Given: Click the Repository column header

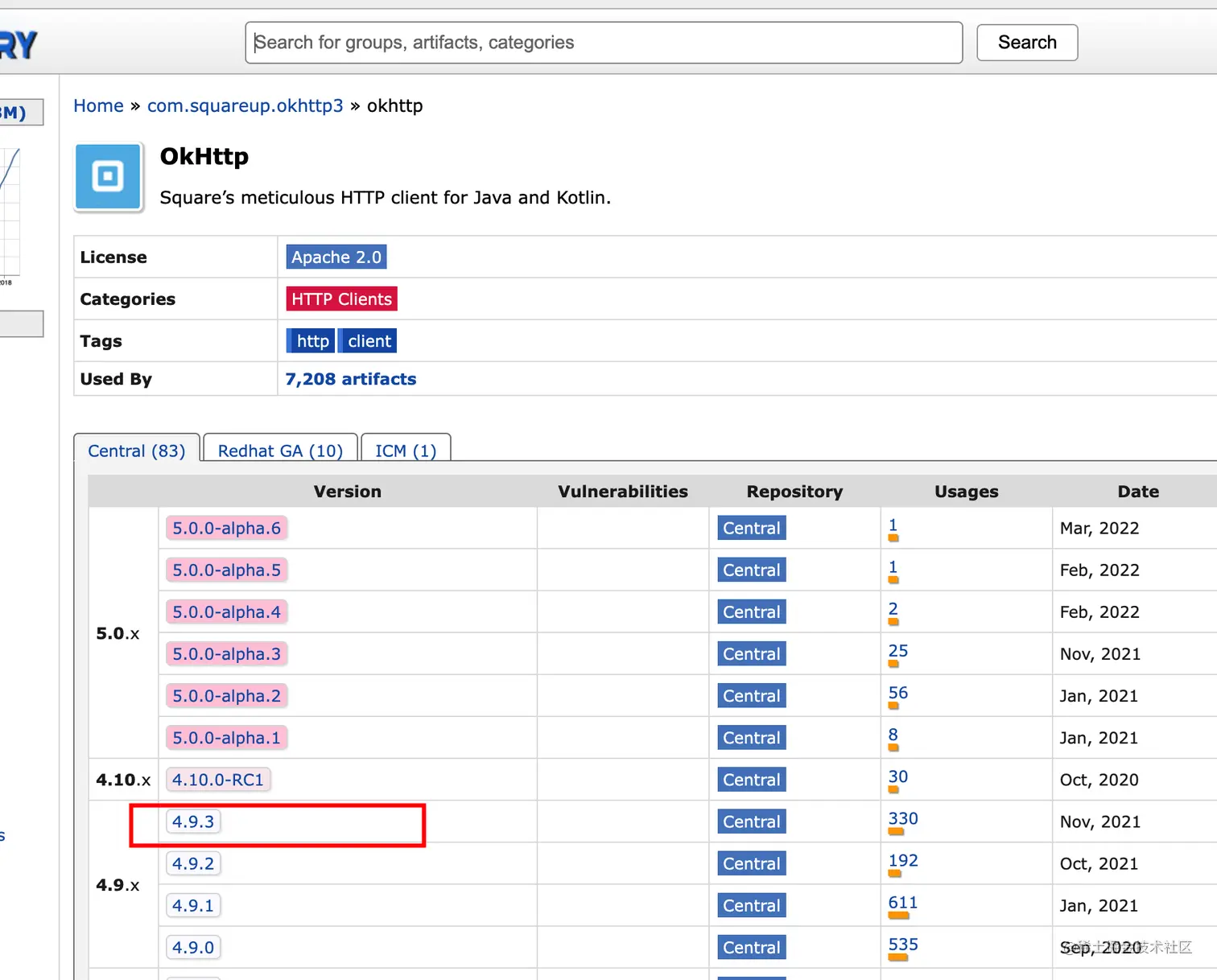Looking at the screenshot, I should click(794, 492).
